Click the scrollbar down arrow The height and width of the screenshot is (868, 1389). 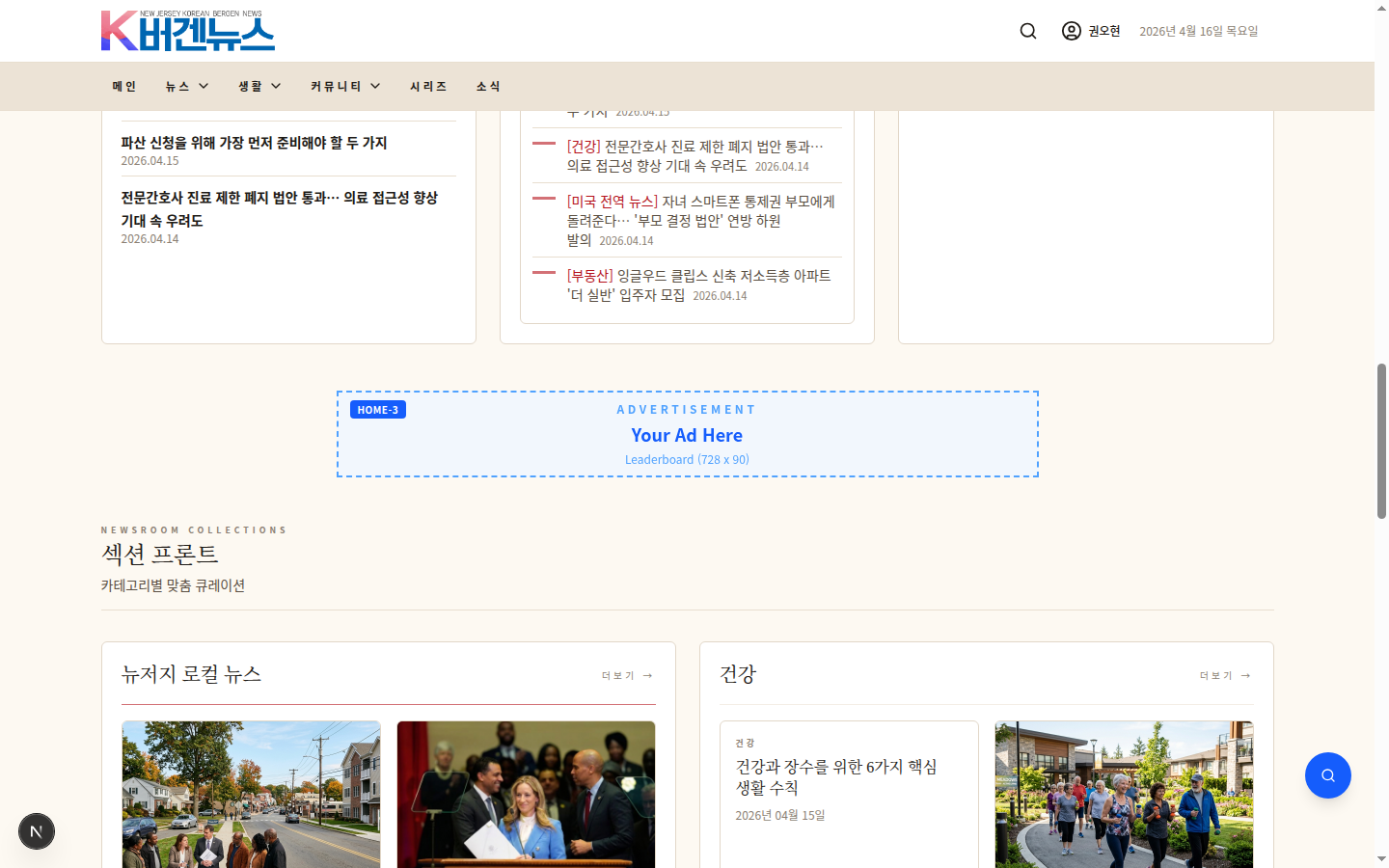(1381, 858)
